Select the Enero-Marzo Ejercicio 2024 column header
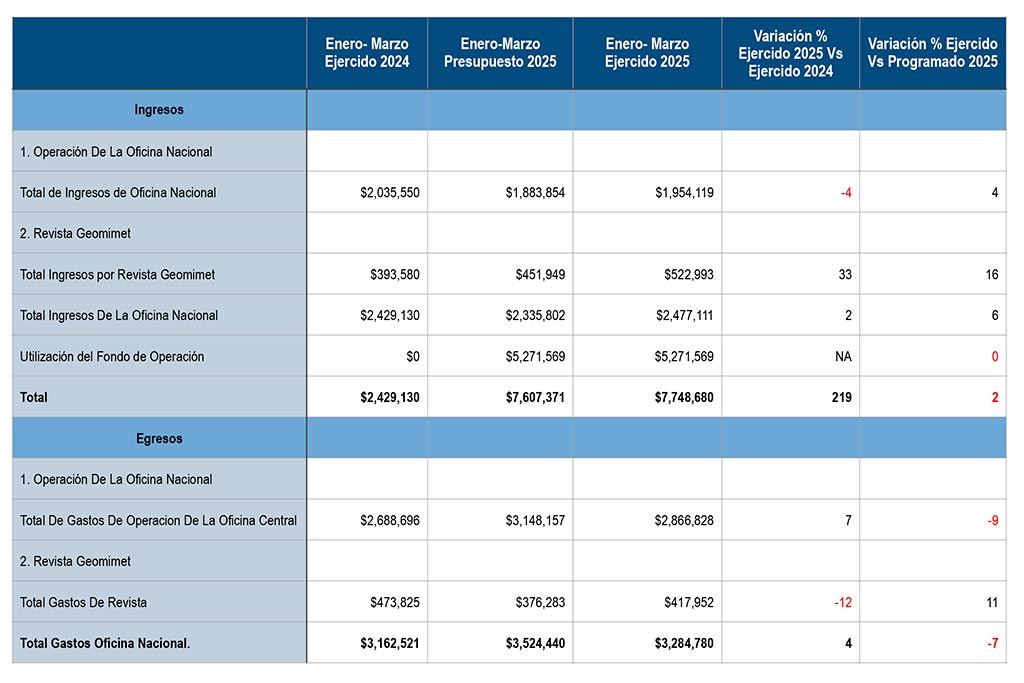 tap(367, 53)
